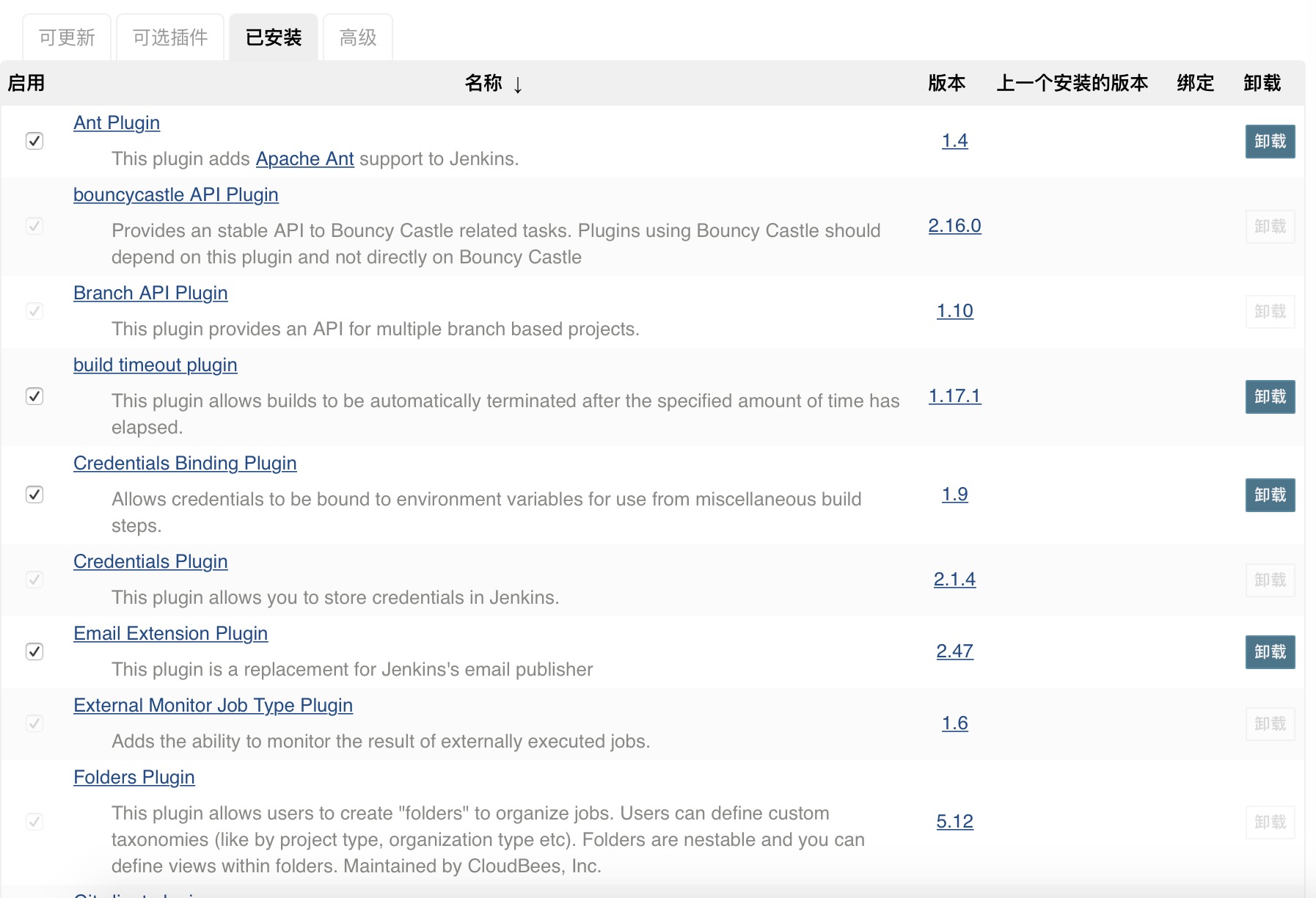Open bouncycastle API Plugin page

[176, 194]
